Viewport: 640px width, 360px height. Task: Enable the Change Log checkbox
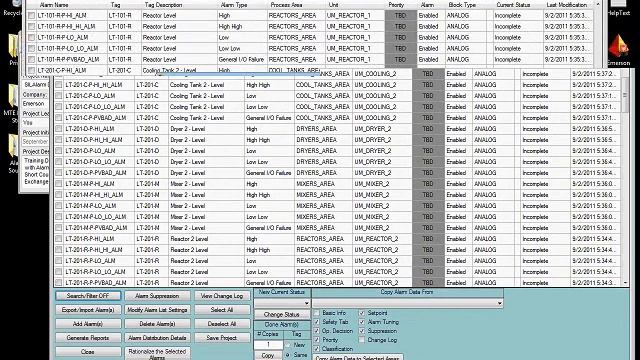pos(362,340)
